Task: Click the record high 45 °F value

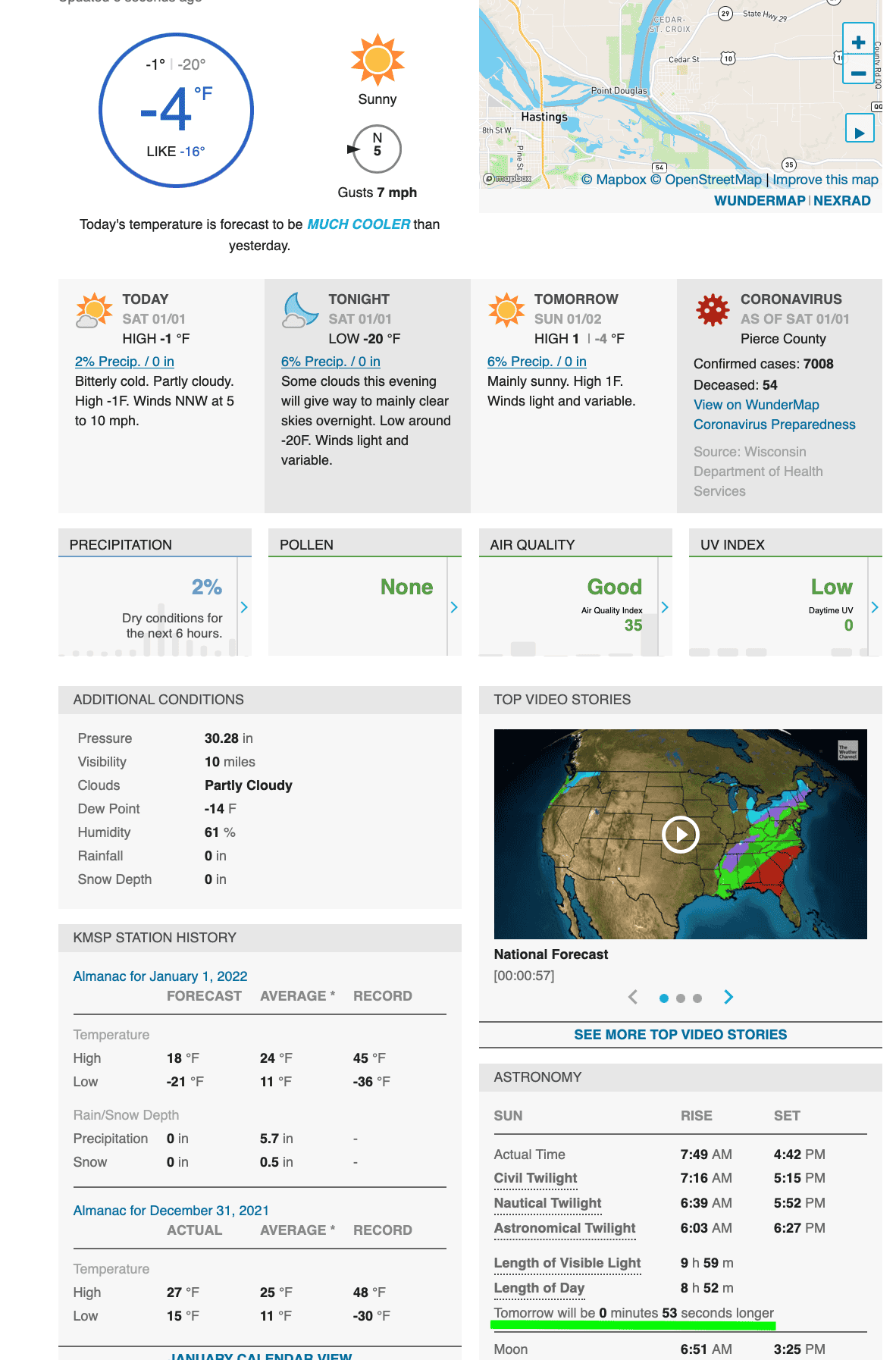Action: pyautogui.click(x=369, y=1058)
